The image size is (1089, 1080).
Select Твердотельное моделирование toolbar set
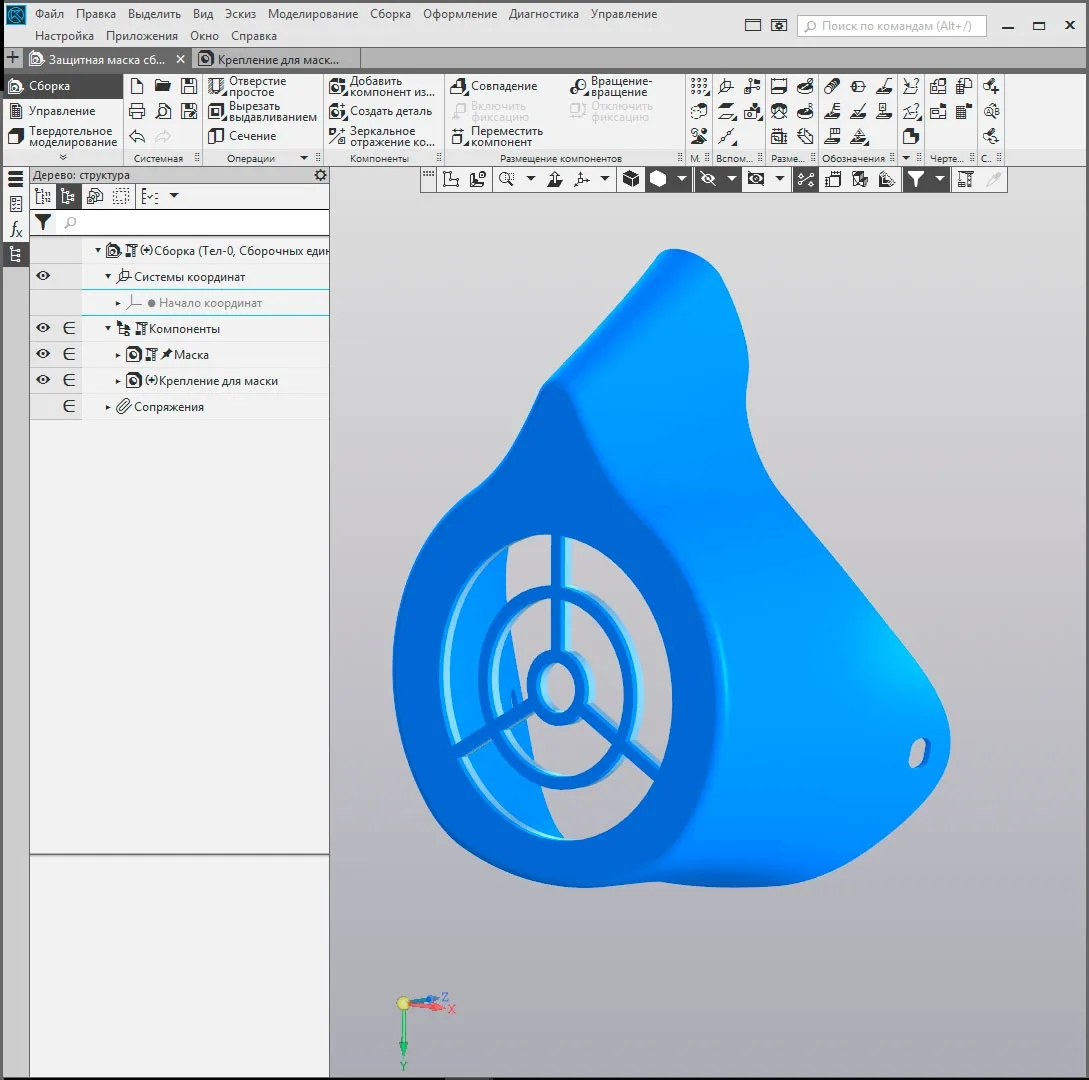click(x=71, y=137)
